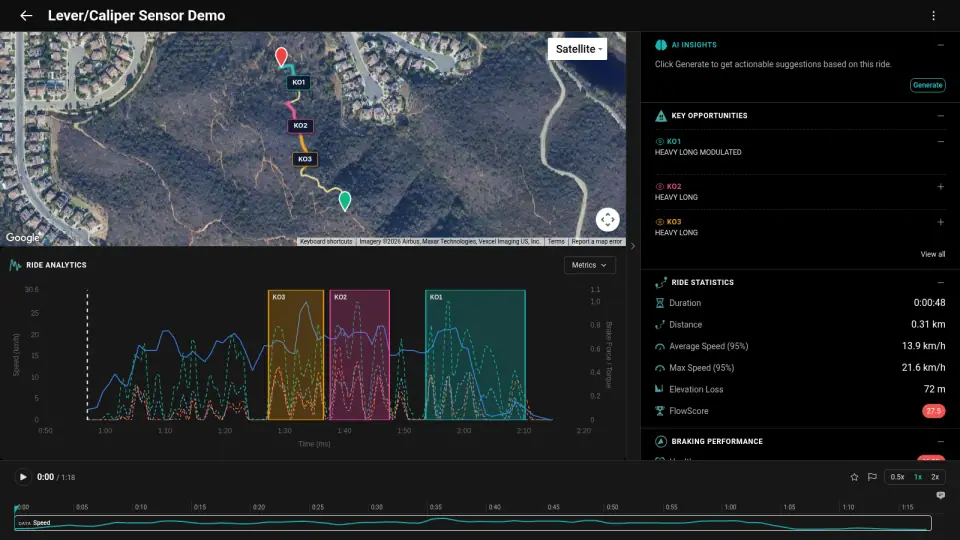Screen dimensions: 960x540
Task: Click the Key Opportunities warning icon
Action: tap(661, 116)
